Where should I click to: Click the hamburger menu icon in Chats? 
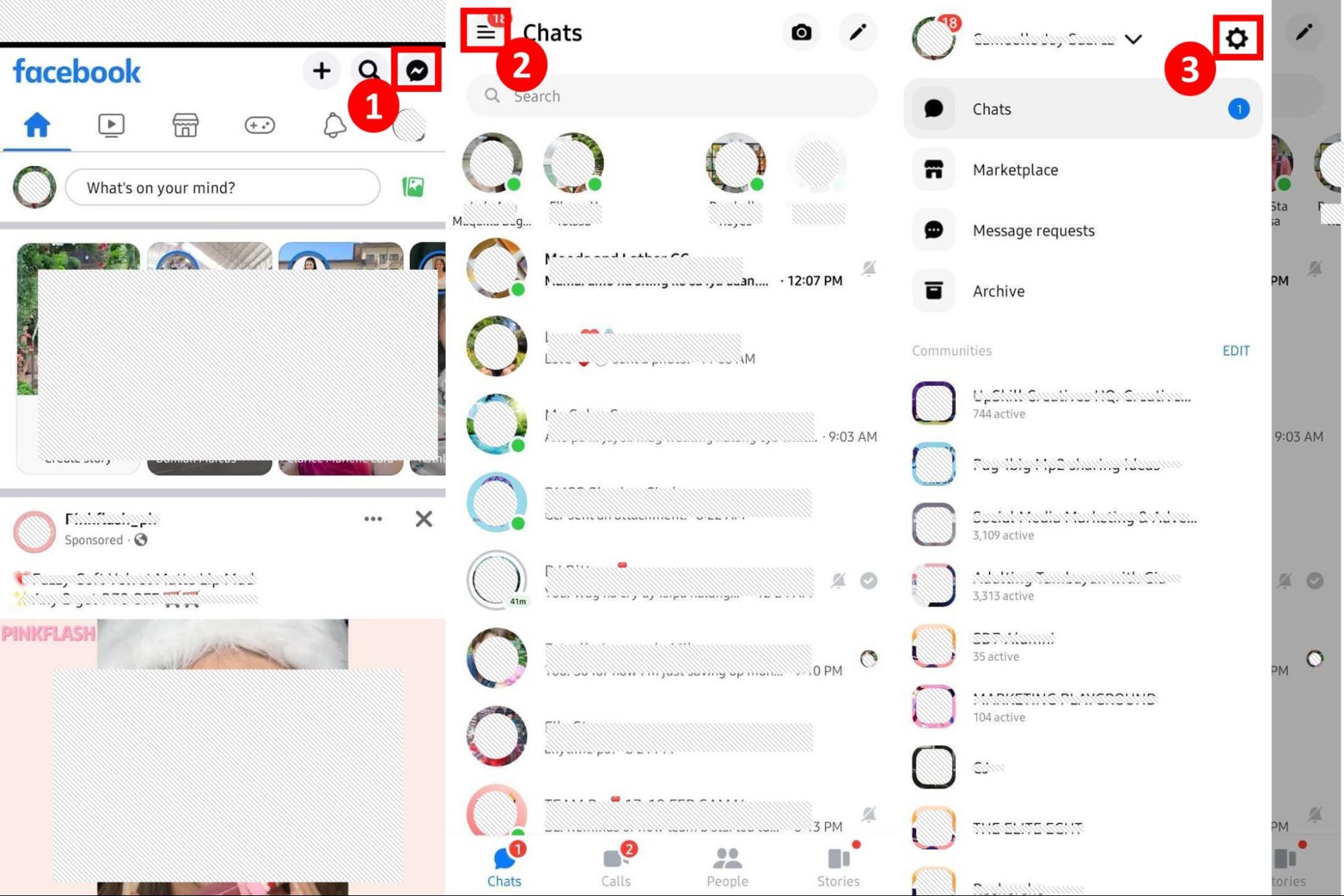pos(485,32)
